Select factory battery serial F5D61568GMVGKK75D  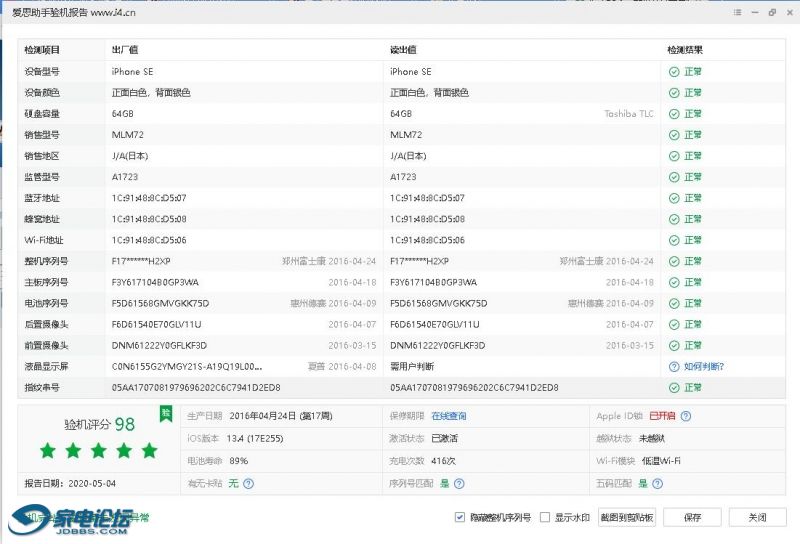pyautogui.click(x=160, y=303)
